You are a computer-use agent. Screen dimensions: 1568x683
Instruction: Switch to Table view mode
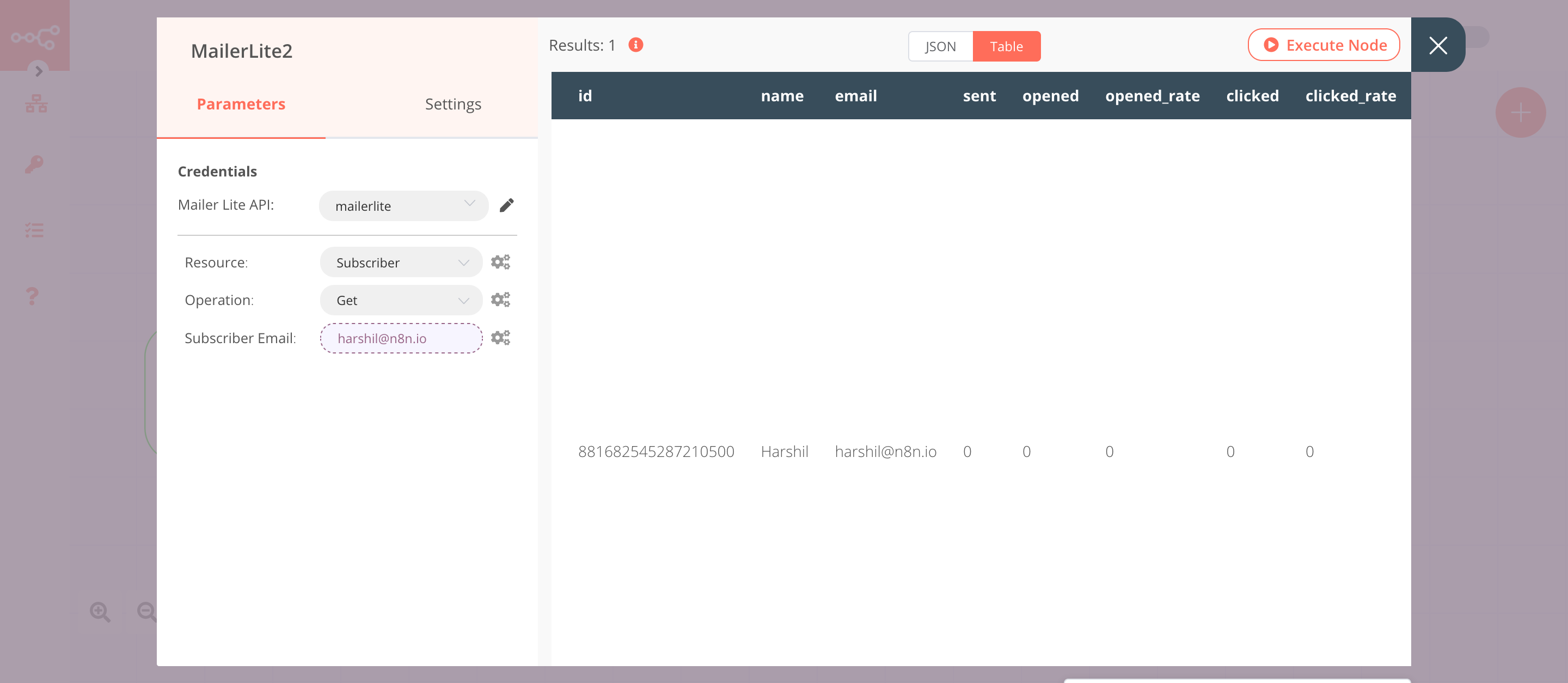click(x=1006, y=46)
